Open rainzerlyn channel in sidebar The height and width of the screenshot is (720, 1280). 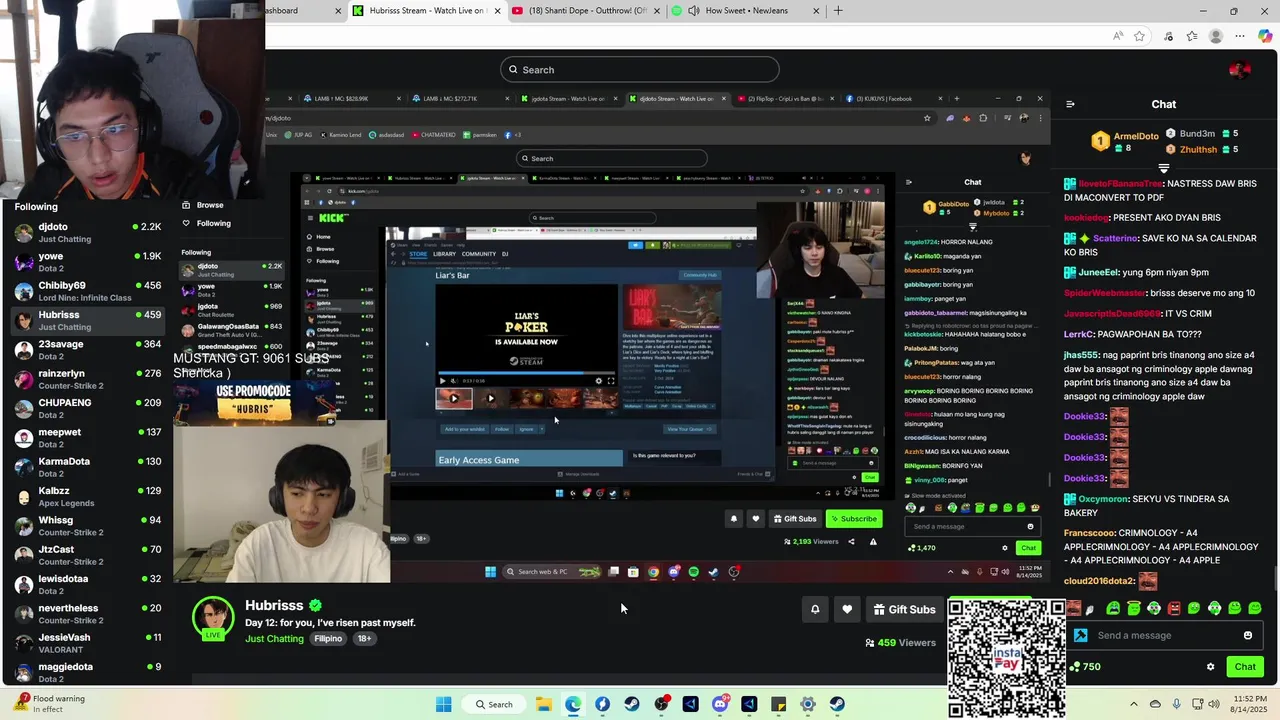86,379
